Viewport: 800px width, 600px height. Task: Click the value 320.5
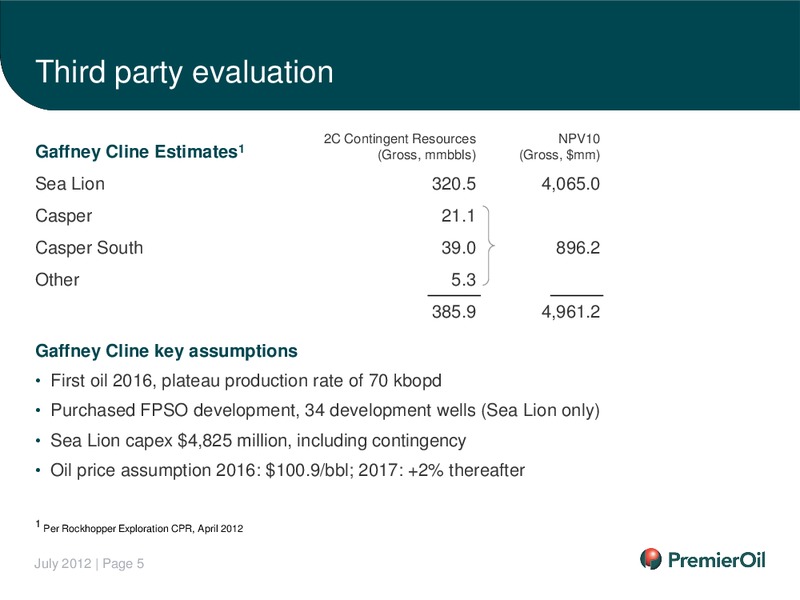pyautogui.click(x=454, y=184)
